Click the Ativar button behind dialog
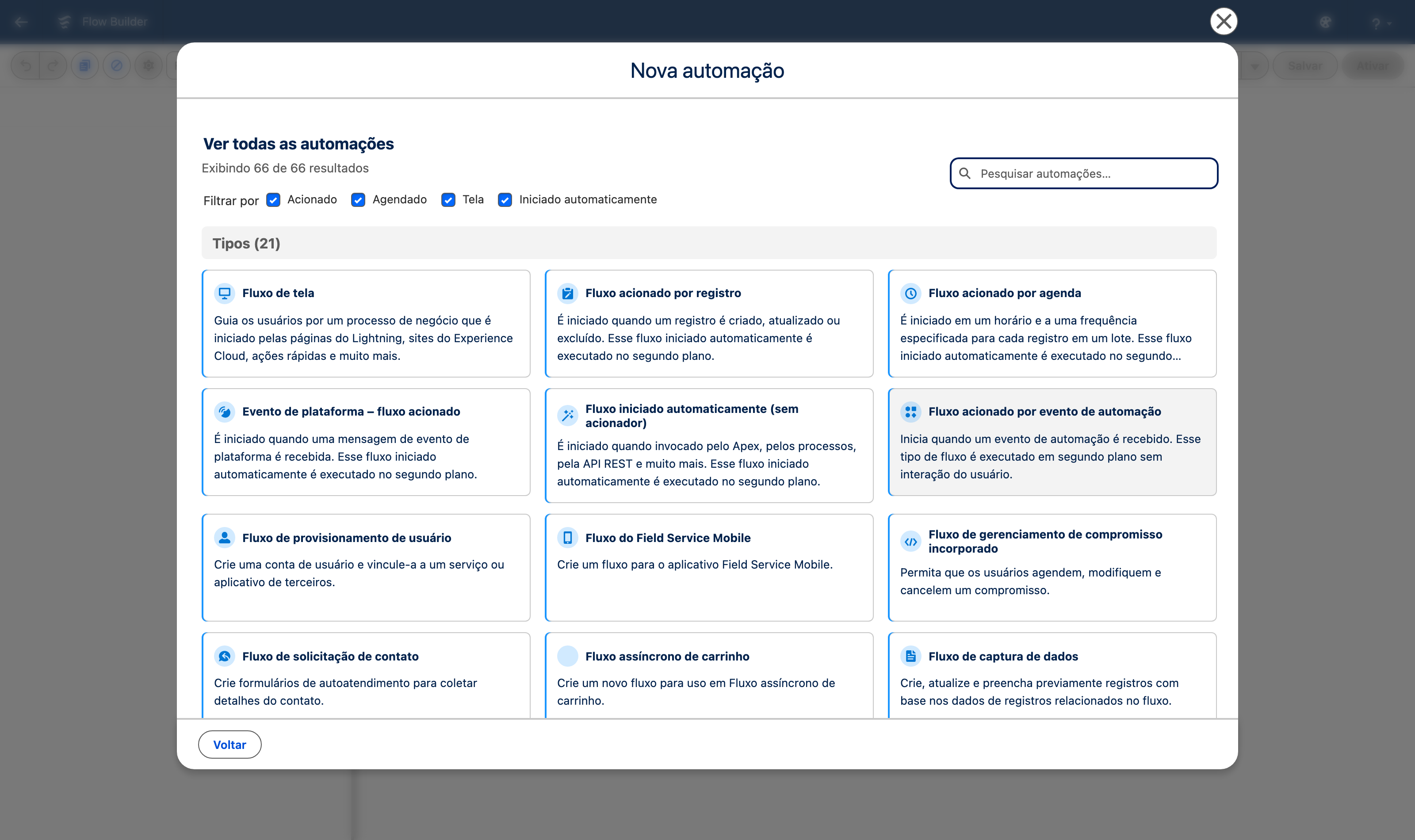 1373,66
